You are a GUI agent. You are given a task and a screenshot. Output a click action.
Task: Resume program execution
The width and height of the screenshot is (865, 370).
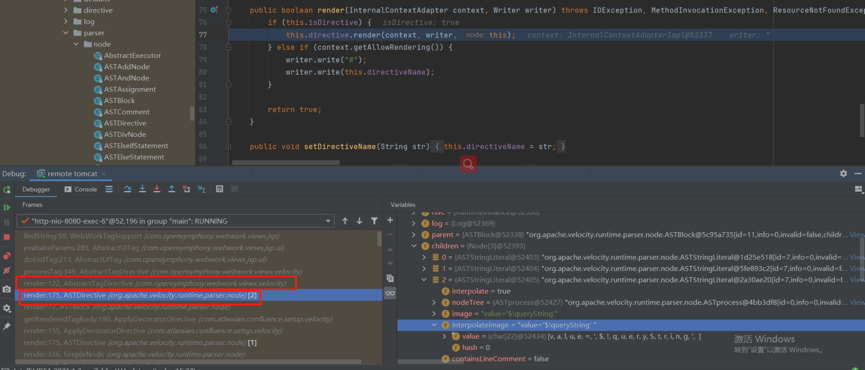(x=7, y=207)
